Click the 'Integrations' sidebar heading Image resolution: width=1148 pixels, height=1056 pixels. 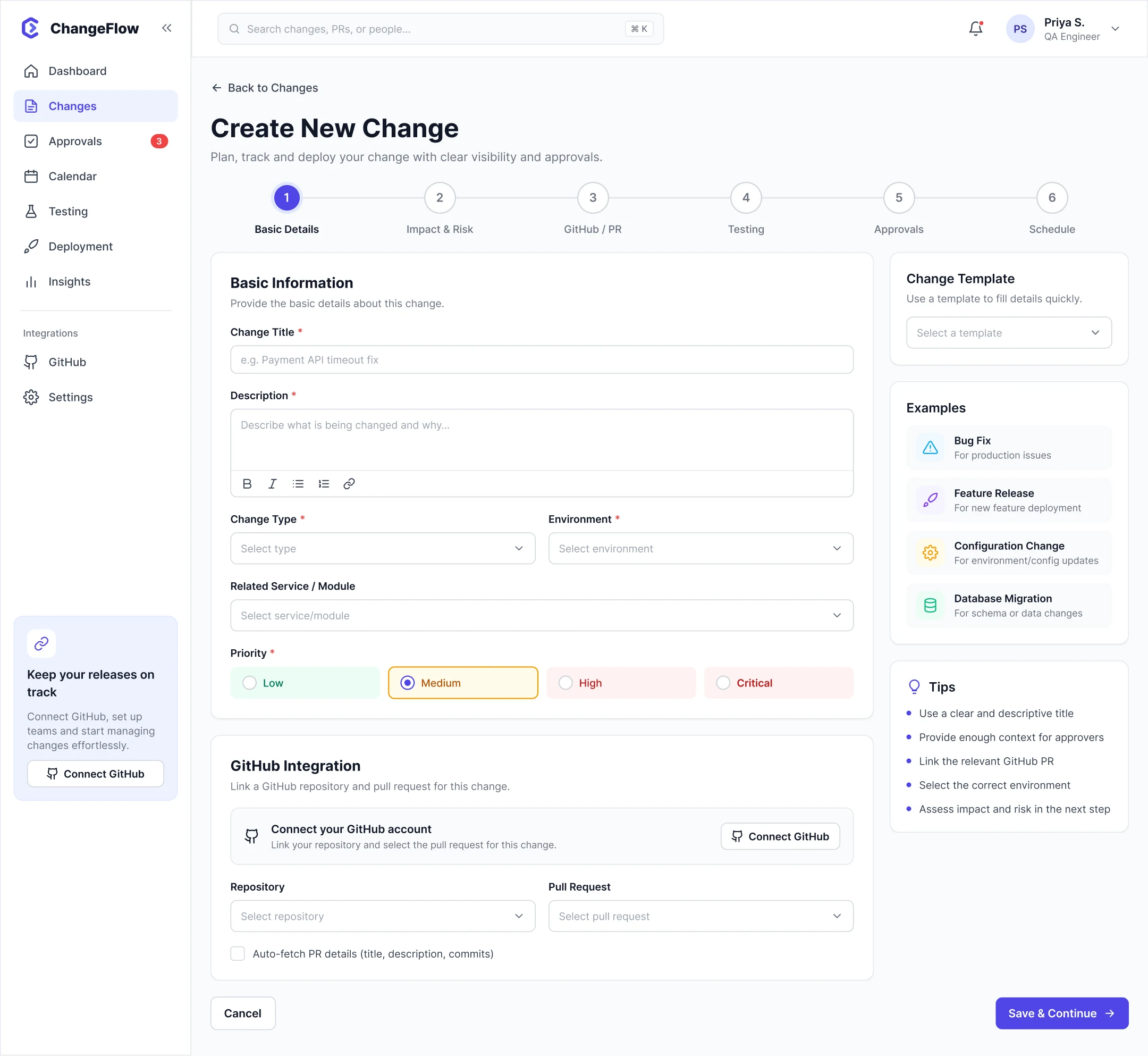coord(50,333)
